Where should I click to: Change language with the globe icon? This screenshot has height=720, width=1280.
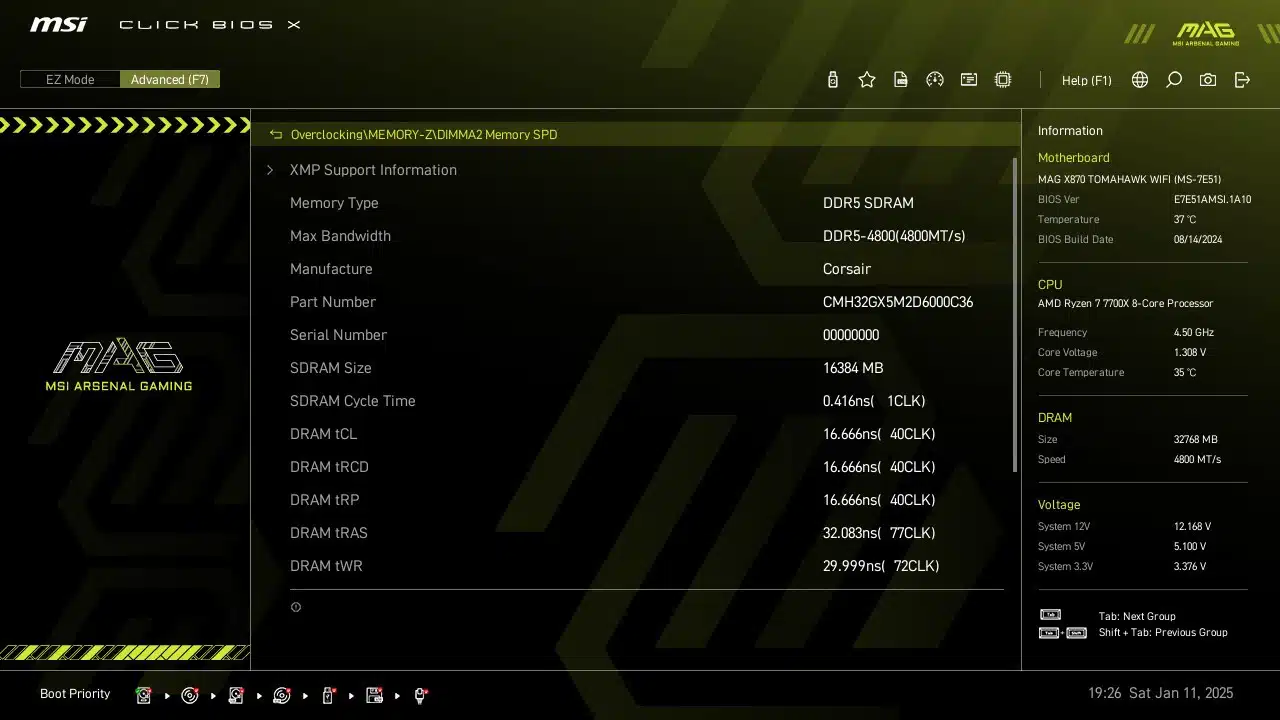coord(1140,80)
